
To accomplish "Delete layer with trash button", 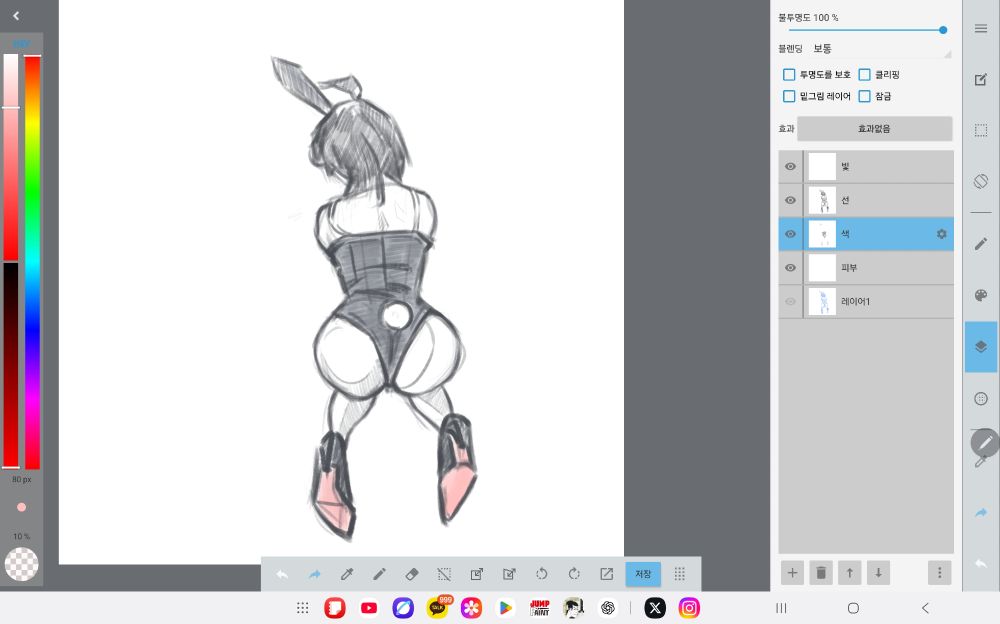I will click(821, 573).
